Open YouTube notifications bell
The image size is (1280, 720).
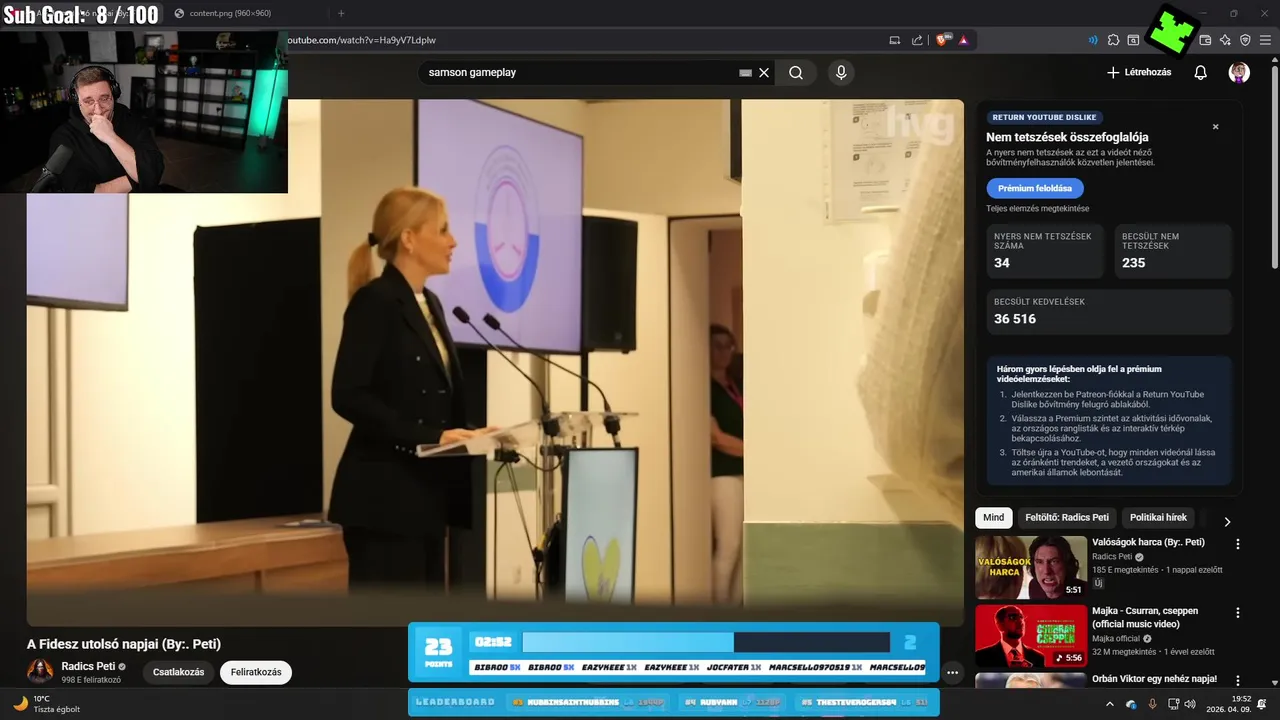(1201, 72)
